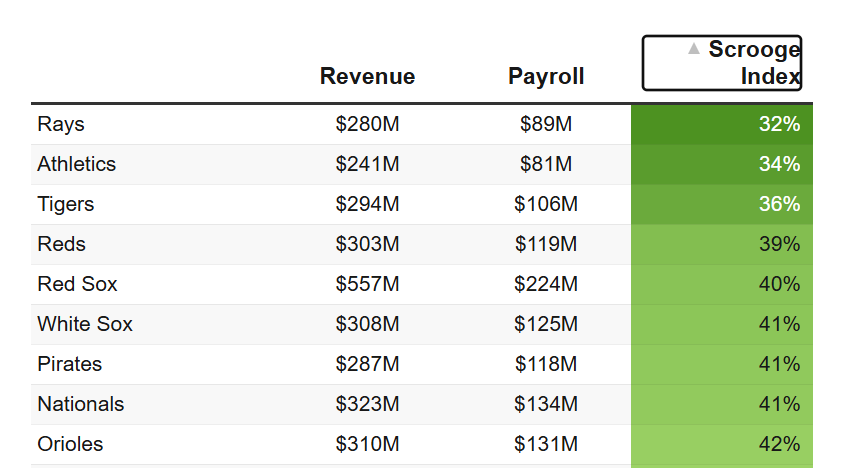Select the Reds team name

(x=61, y=245)
